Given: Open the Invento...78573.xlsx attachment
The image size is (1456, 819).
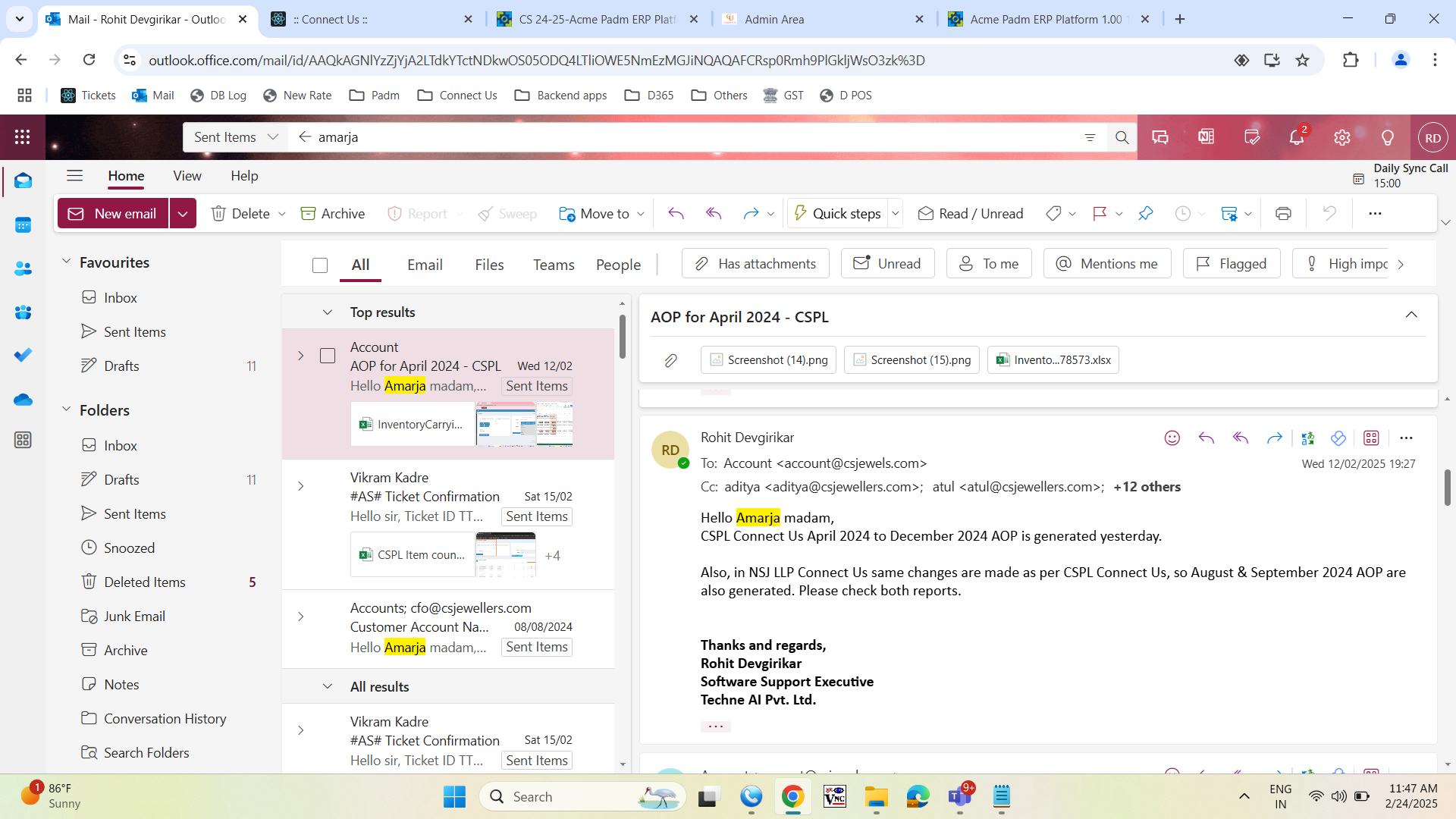Looking at the screenshot, I should click(x=1053, y=360).
